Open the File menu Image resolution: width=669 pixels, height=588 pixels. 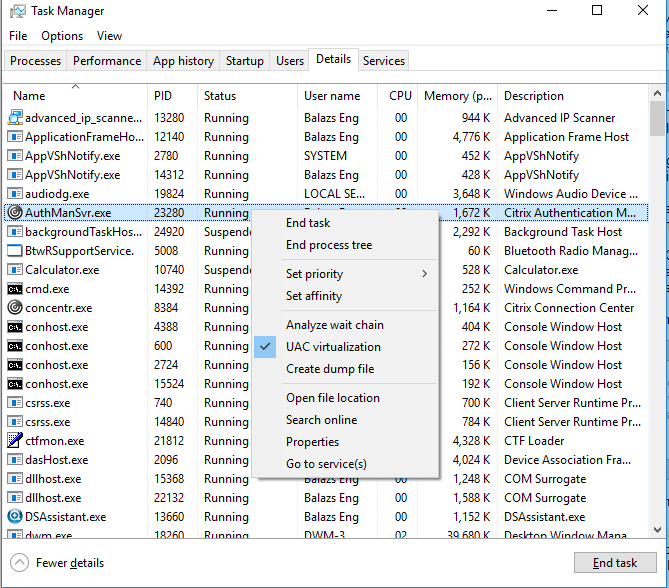tap(18, 36)
